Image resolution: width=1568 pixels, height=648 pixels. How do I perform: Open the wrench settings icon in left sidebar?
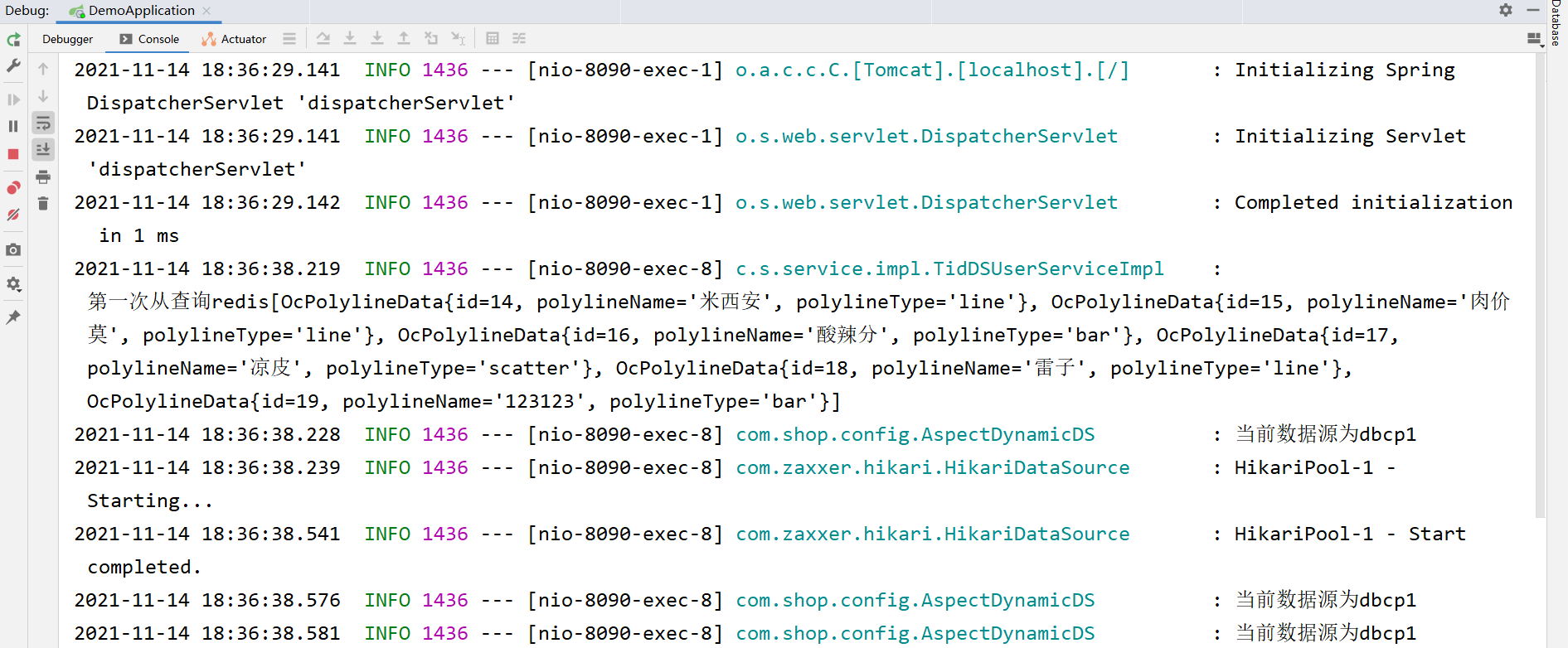click(x=13, y=65)
